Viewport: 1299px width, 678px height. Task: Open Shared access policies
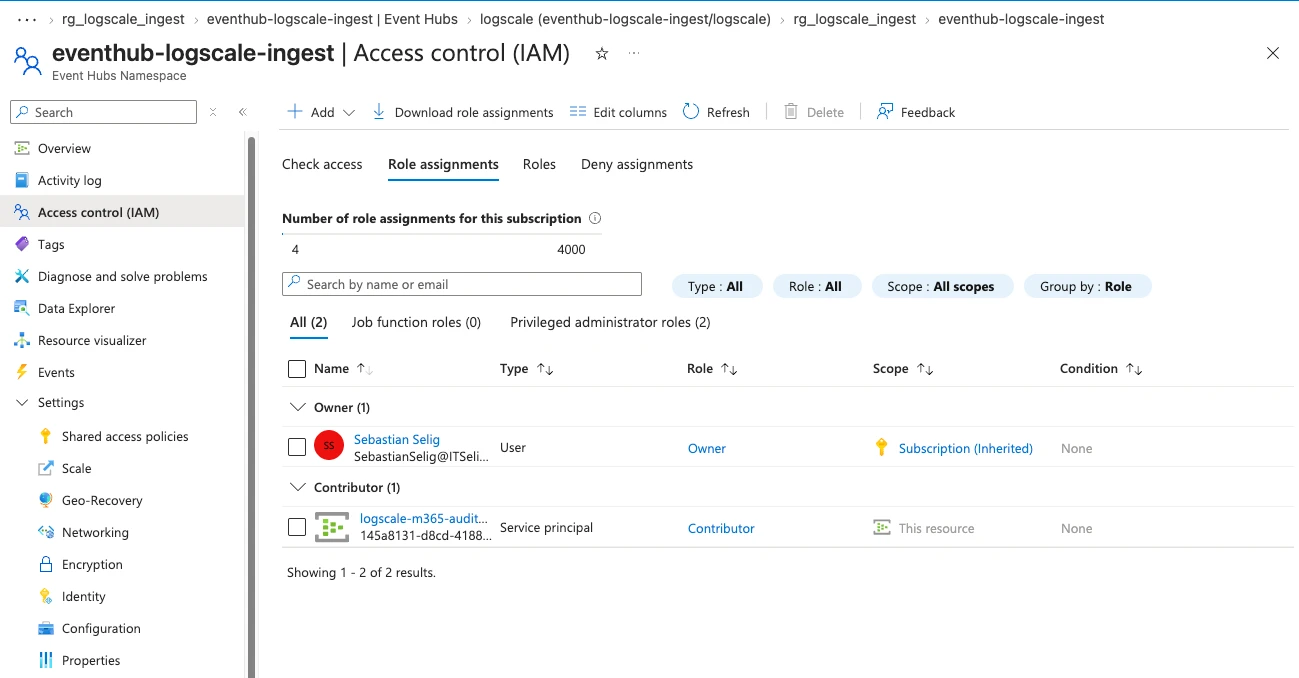click(x=125, y=436)
